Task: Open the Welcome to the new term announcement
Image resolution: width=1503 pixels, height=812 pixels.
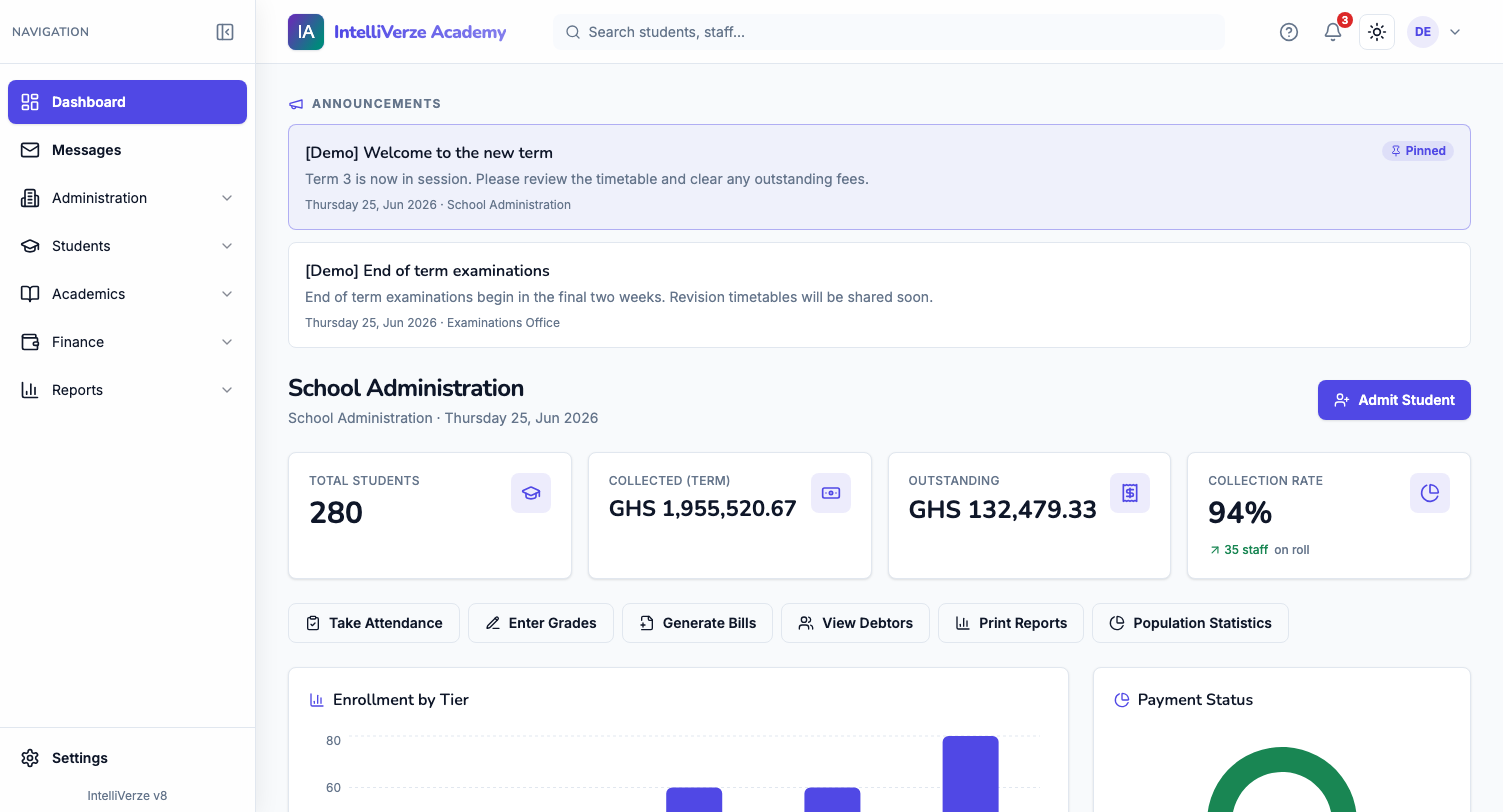Action: [x=879, y=177]
